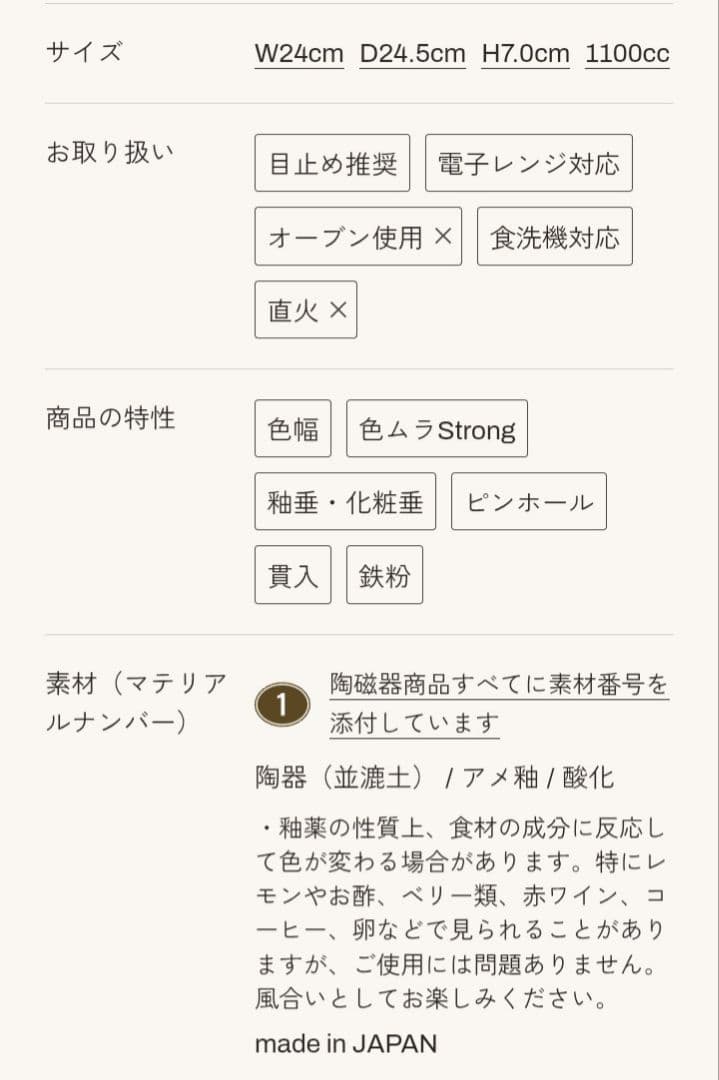Click the 色幅 characteristic tag
Image resolution: width=719 pixels, height=1080 pixels.
[x=292, y=428]
